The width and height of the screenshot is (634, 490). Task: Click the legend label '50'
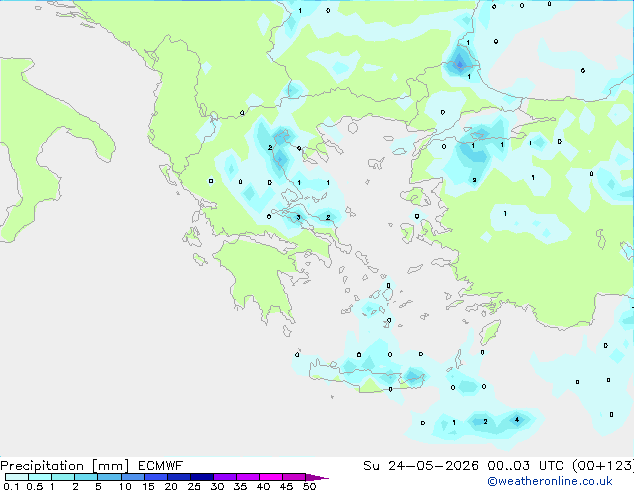(x=309, y=486)
